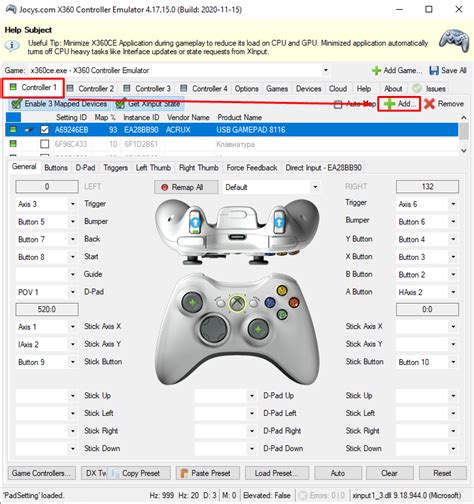This screenshot has width=474, height=504.
Task: Click the green plus Add Game icon
Action: click(x=376, y=70)
